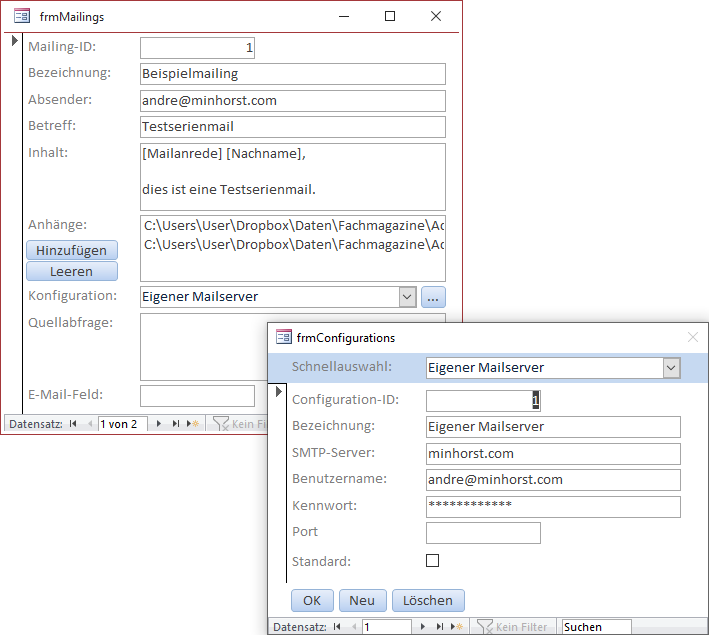Click the Absender field
This screenshot has height=635, width=709.
click(x=293, y=101)
